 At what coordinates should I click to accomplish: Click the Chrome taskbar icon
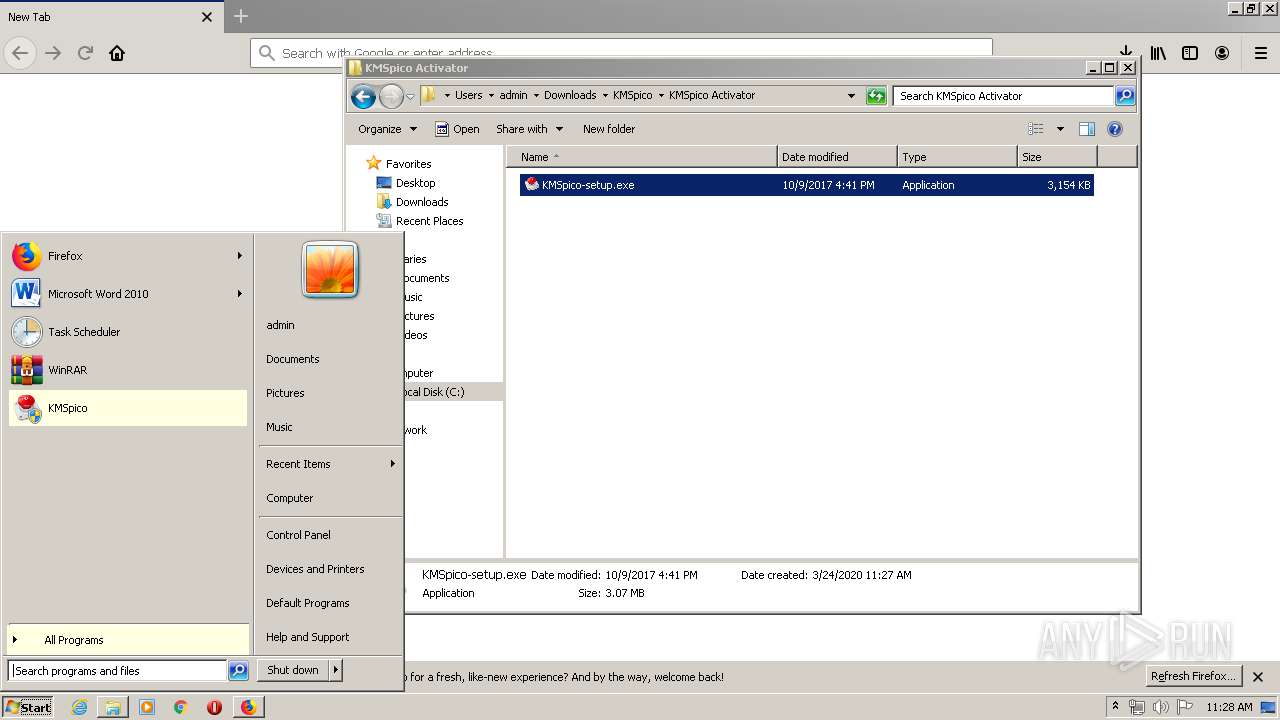tap(180, 707)
